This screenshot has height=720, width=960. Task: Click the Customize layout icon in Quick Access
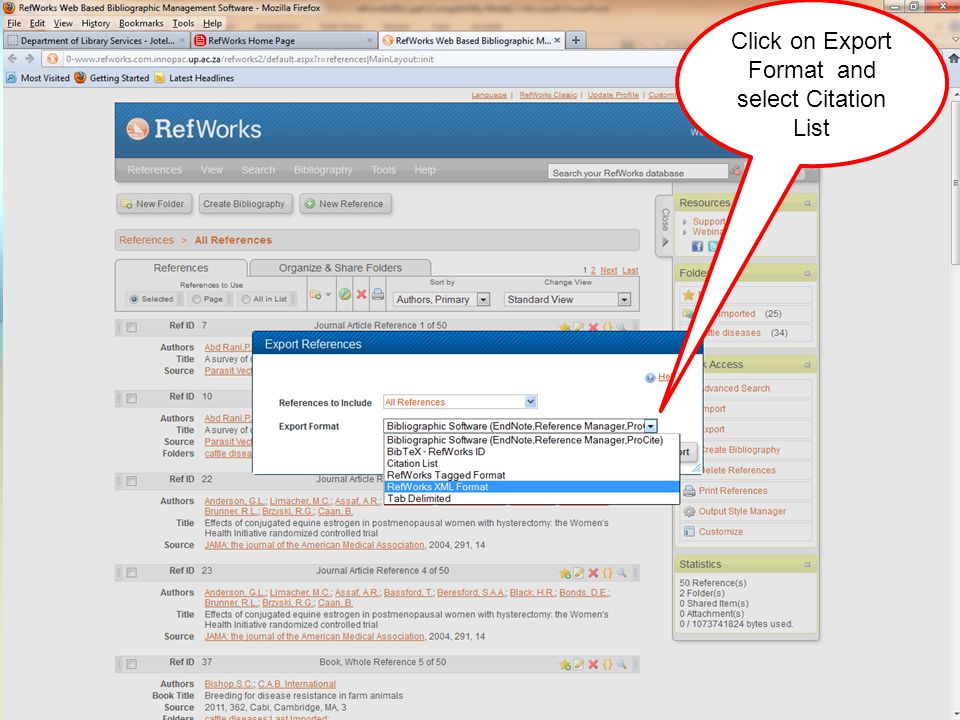[689, 531]
